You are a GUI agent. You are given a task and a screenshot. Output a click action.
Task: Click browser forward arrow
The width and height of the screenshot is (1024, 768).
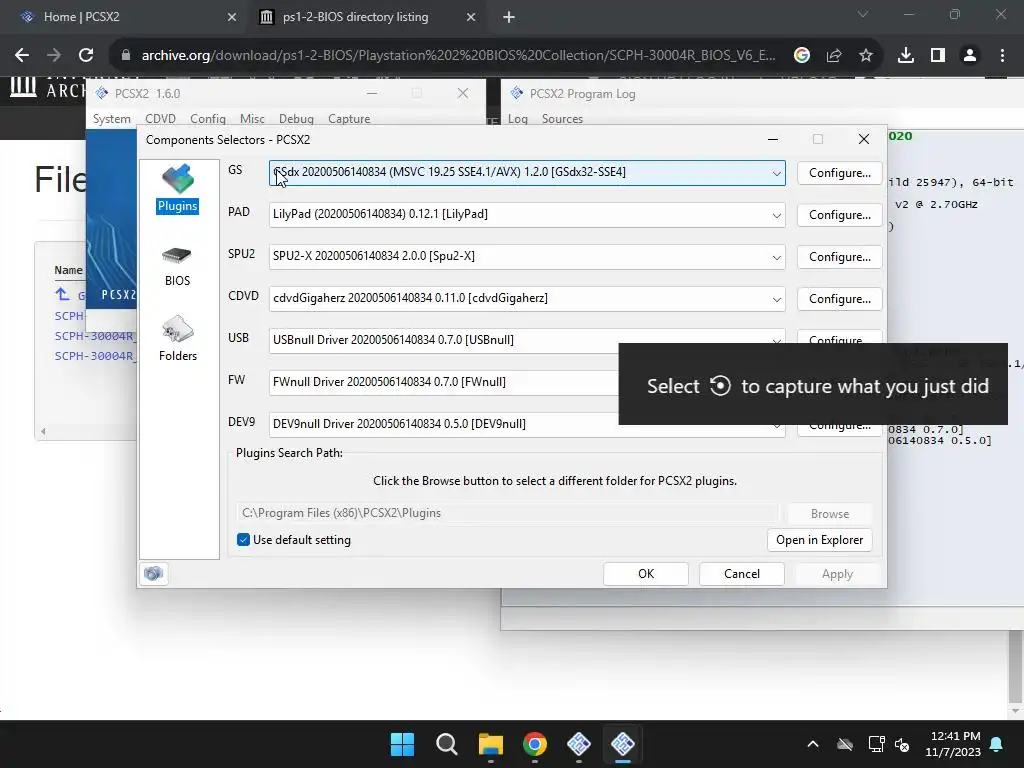click(x=54, y=56)
